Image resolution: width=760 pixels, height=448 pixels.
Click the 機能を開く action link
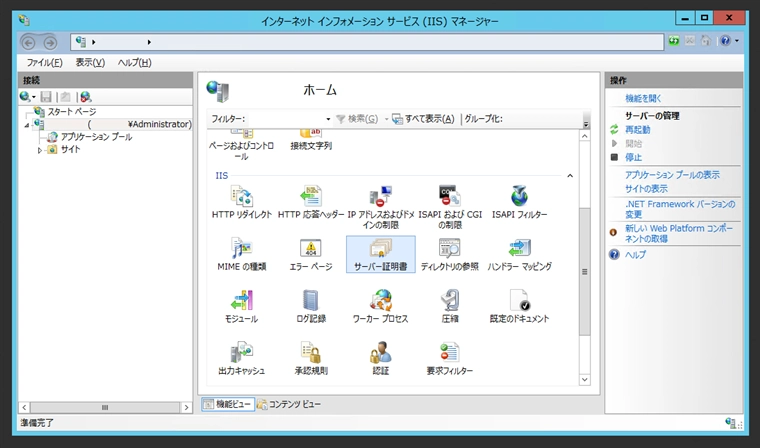pos(643,98)
